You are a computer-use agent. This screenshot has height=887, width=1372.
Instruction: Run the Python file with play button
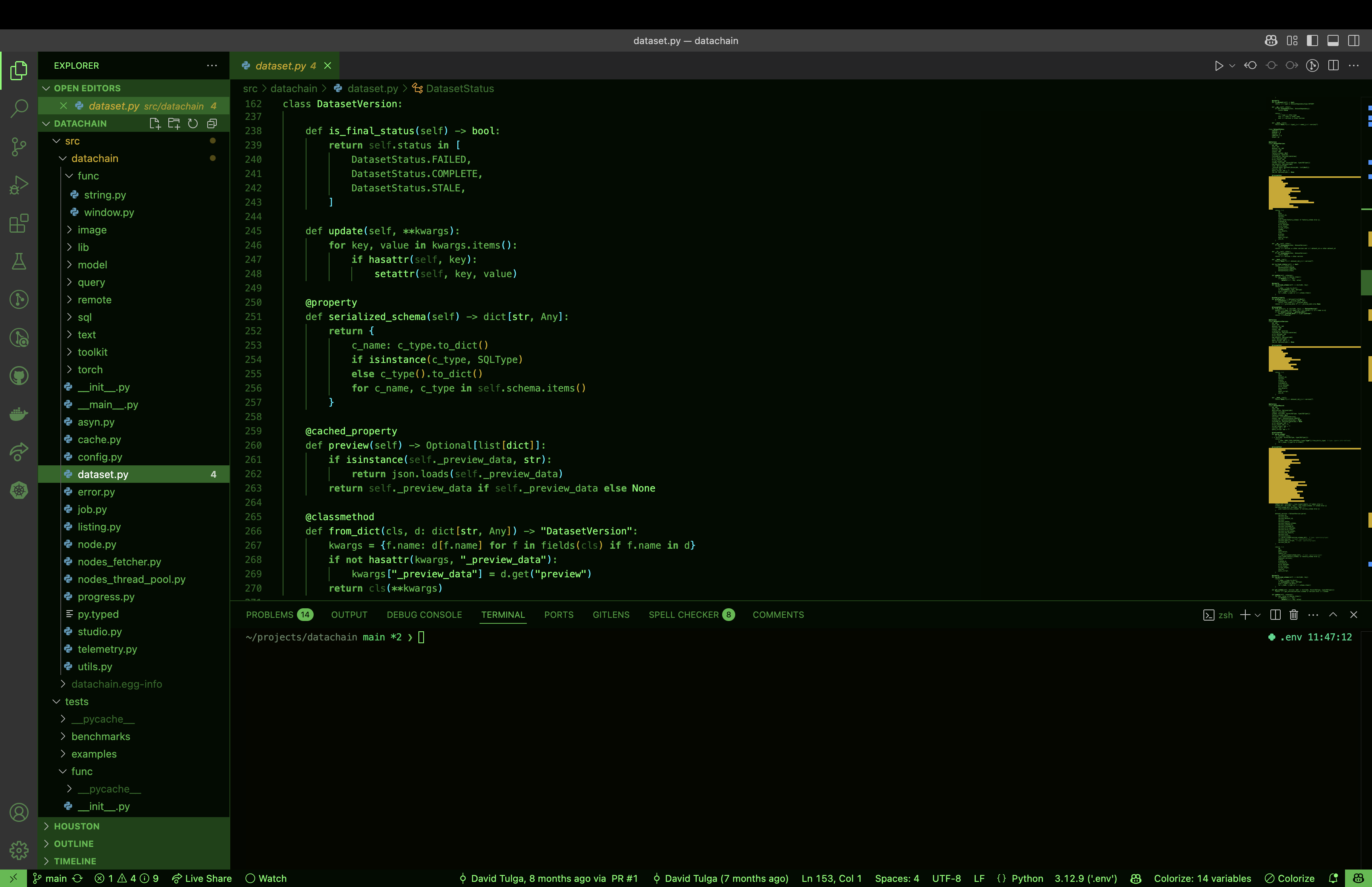pyautogui.click(x=1218, y=66)
